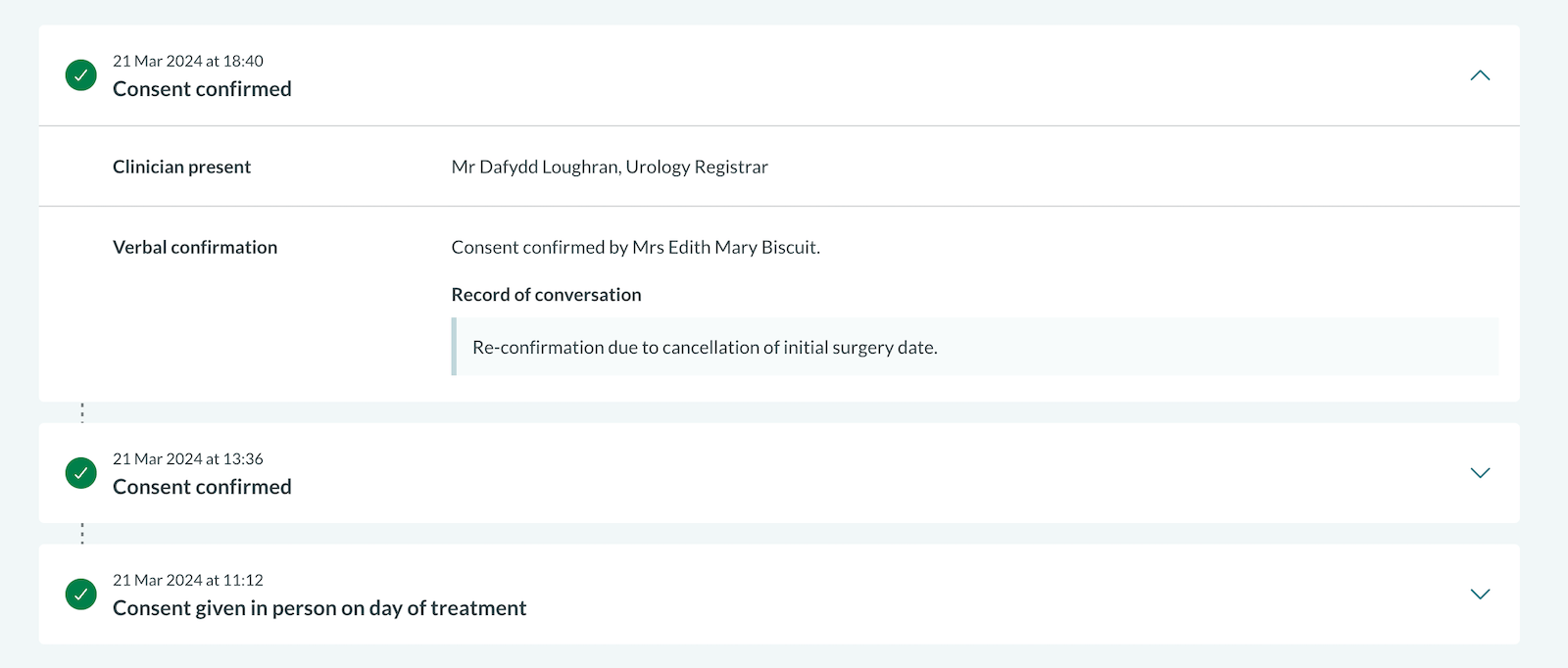Select the green tick icon on the 13:36 entry
Image resolution: width=1568 pixels, height=668 pixels.
click(x=80, y=473)
